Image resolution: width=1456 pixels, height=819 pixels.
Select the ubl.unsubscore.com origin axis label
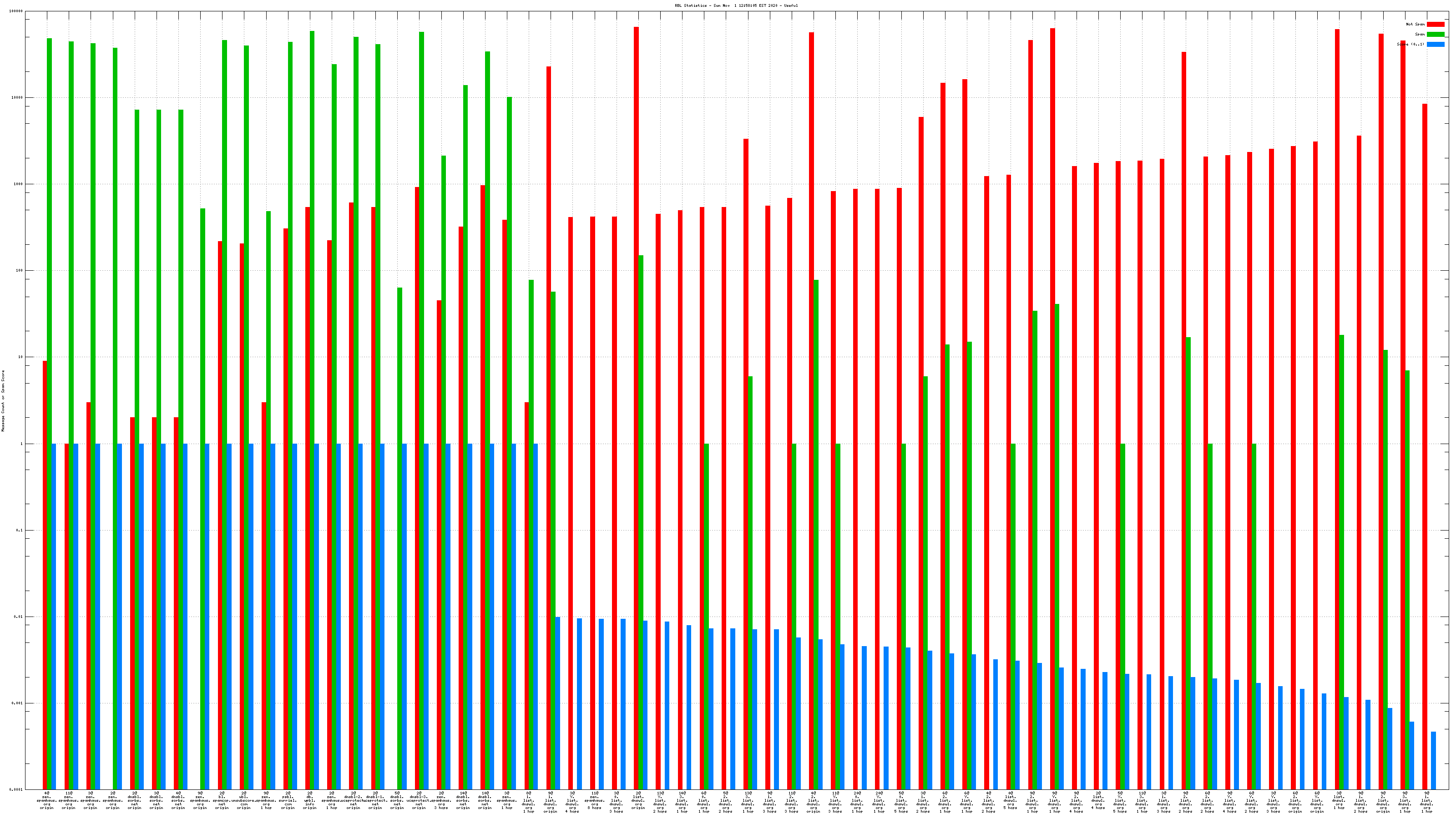click(243, 800)
